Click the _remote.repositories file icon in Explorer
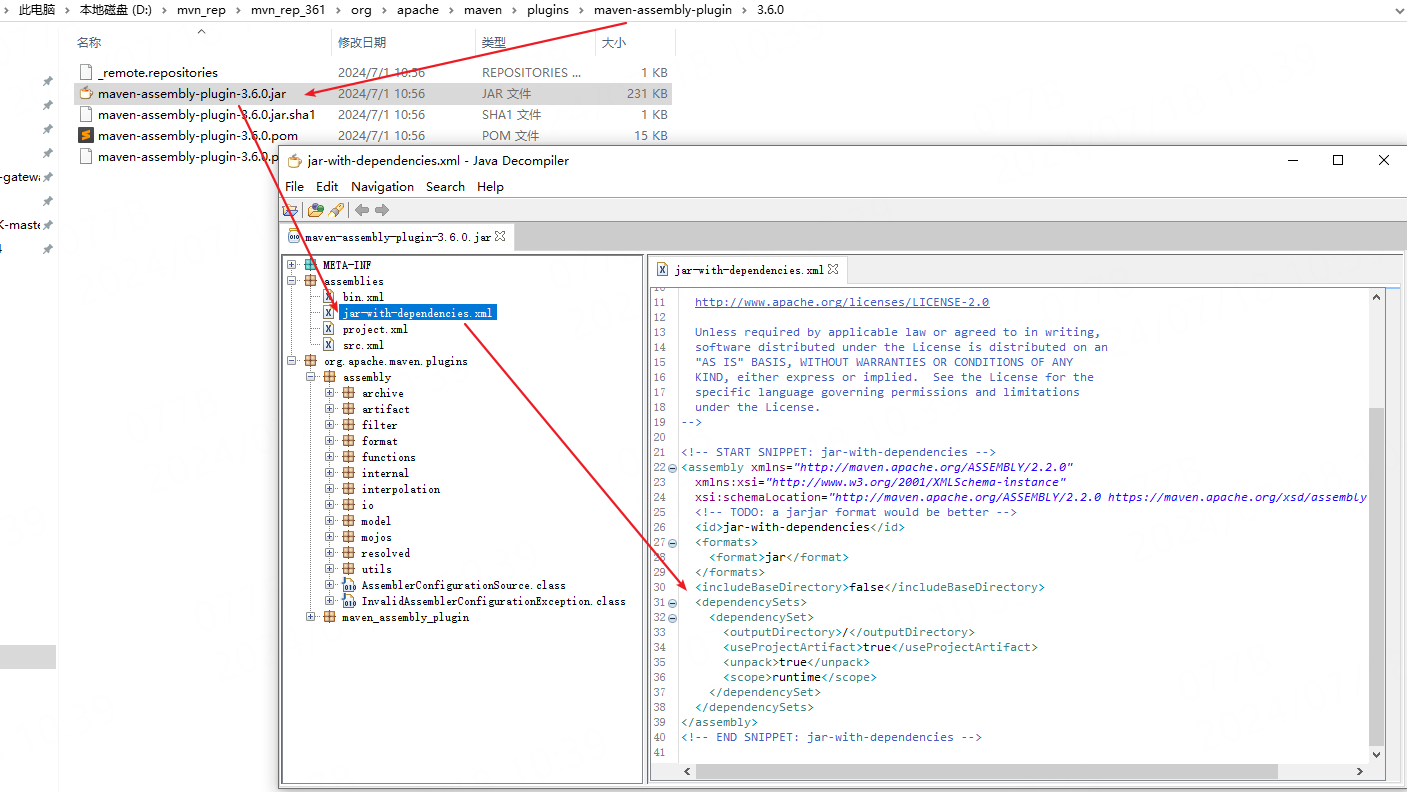The image size is (1407, 792). coord(86,72)
